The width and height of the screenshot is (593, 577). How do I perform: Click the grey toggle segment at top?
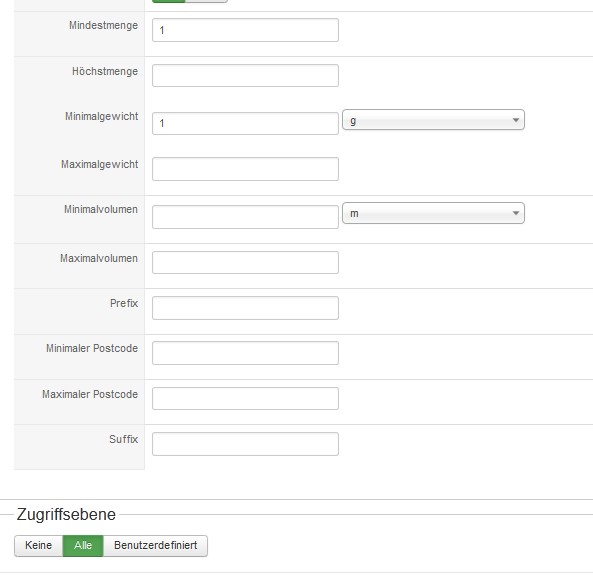pos(206,1)
